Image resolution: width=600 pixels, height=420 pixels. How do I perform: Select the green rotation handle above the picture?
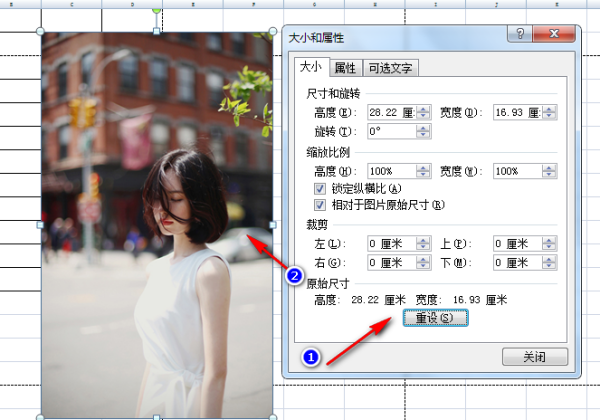click(x=156, y=10)
